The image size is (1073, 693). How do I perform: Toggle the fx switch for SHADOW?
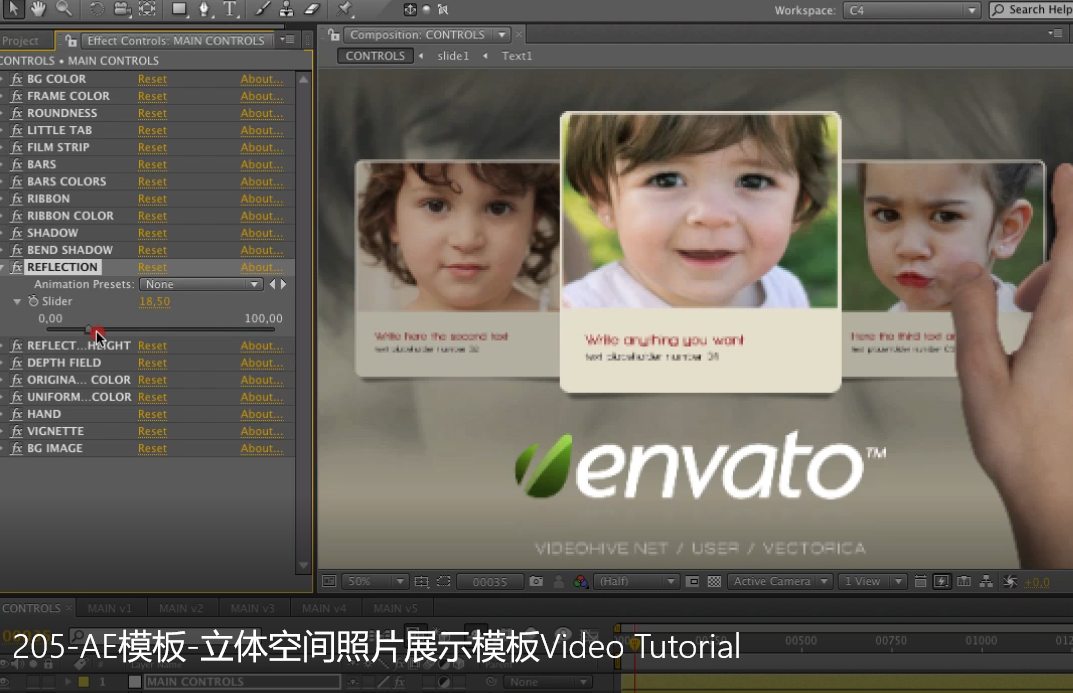click(x=16, y=233)
